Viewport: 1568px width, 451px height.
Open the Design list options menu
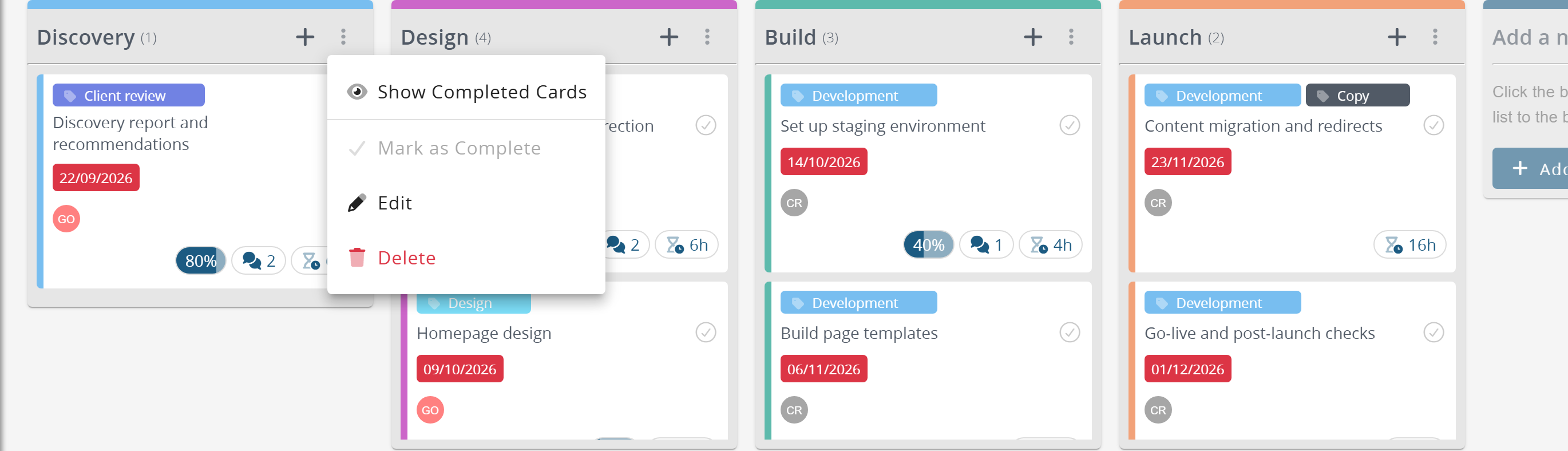707,37
